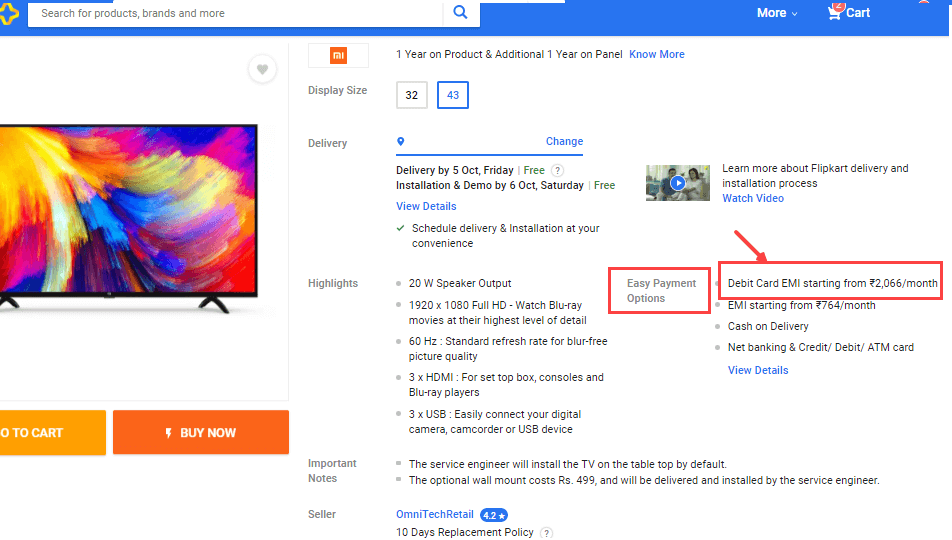Click the Mi brand logo
Image resolution: width=952 pixels, height=540 pixels.
[x=338, y=55]
